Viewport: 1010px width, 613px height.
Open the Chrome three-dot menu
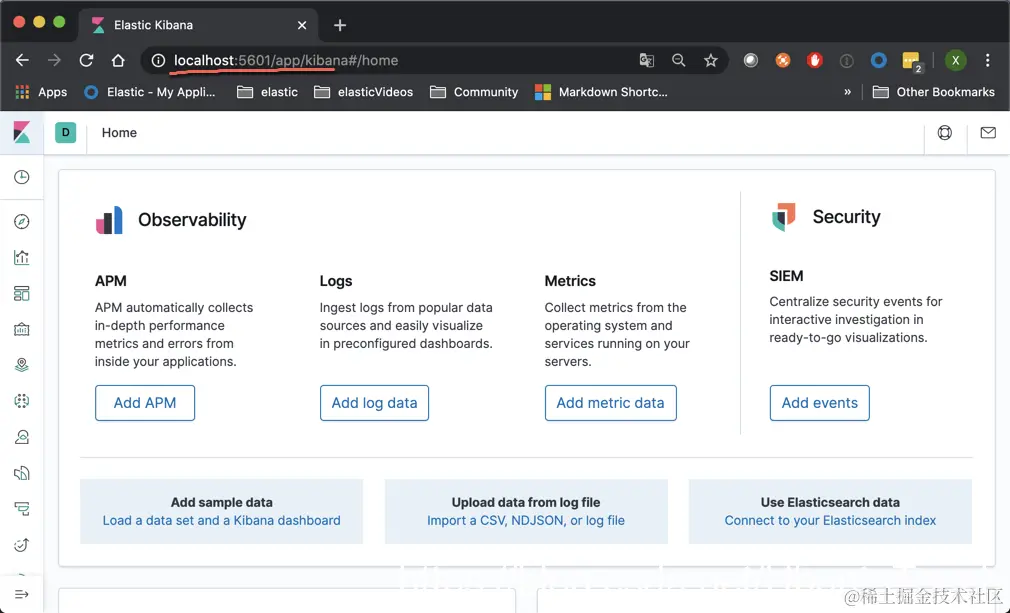[987, 61]
